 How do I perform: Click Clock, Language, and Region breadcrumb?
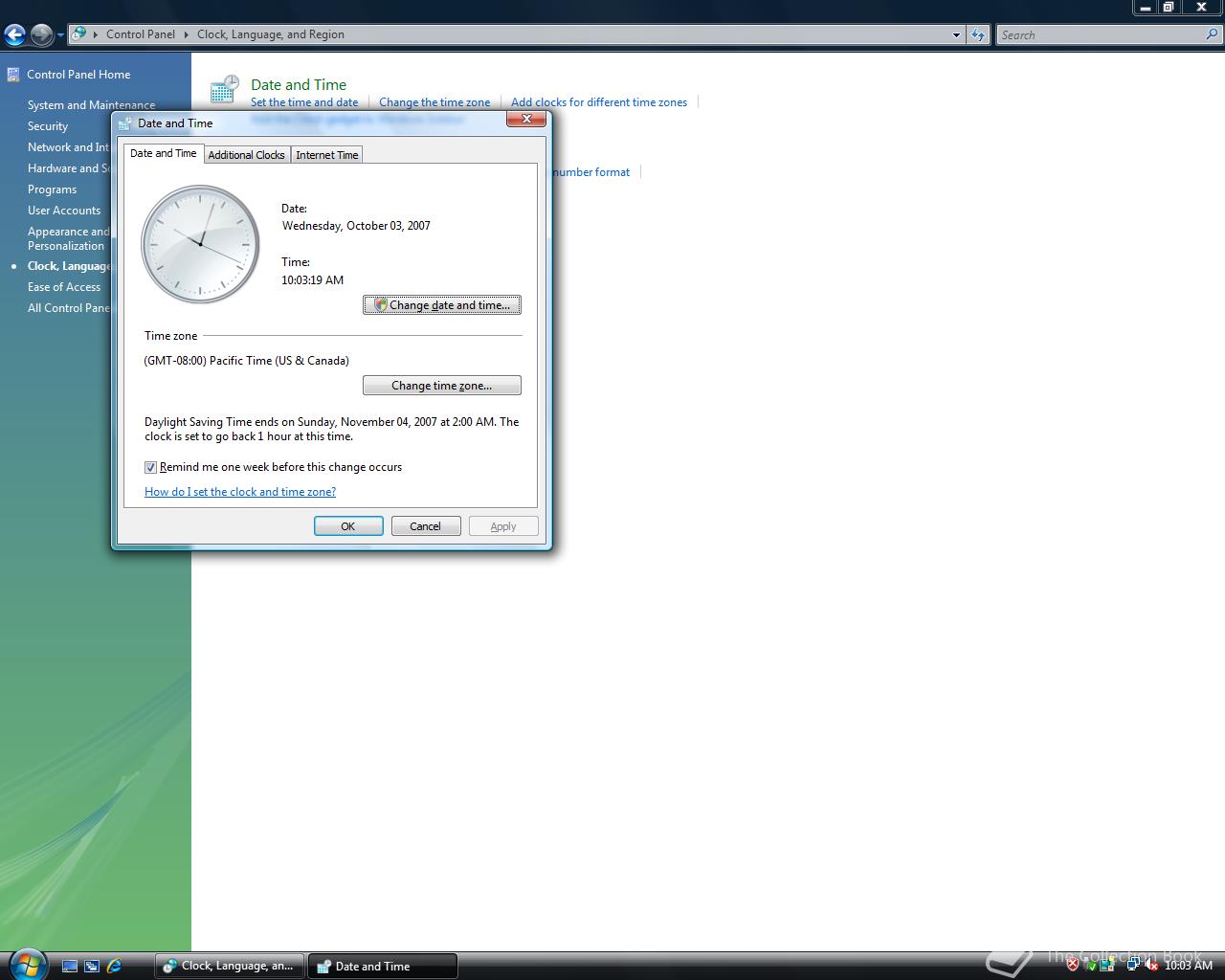coord(271,34)
